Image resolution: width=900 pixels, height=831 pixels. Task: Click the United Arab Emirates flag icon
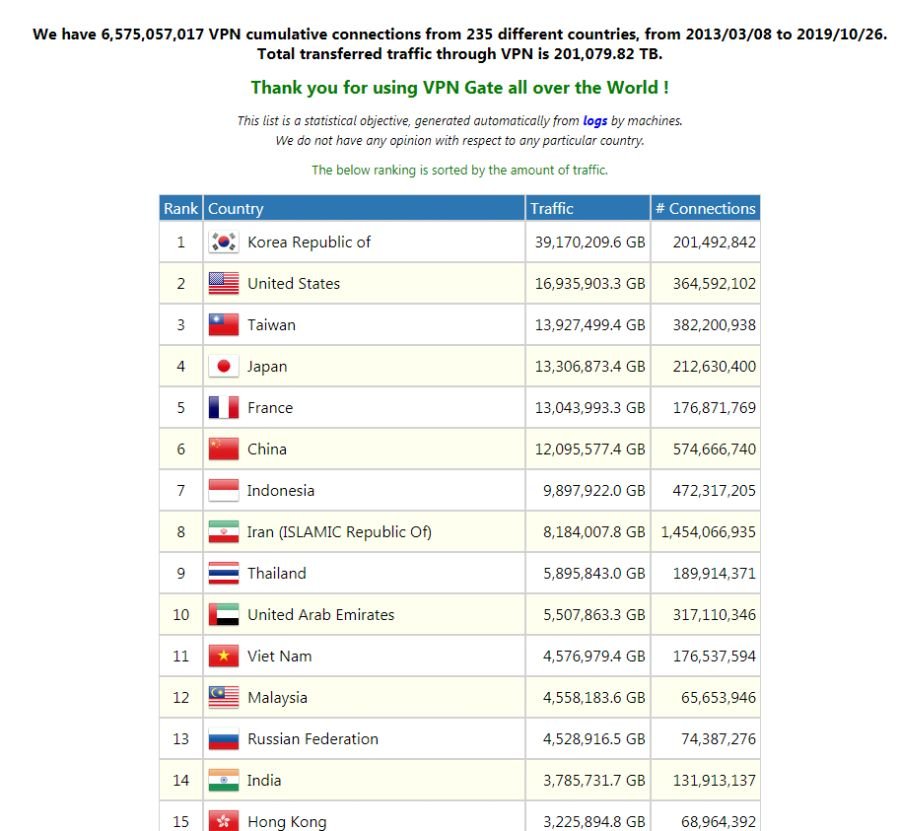pos(223,615)
